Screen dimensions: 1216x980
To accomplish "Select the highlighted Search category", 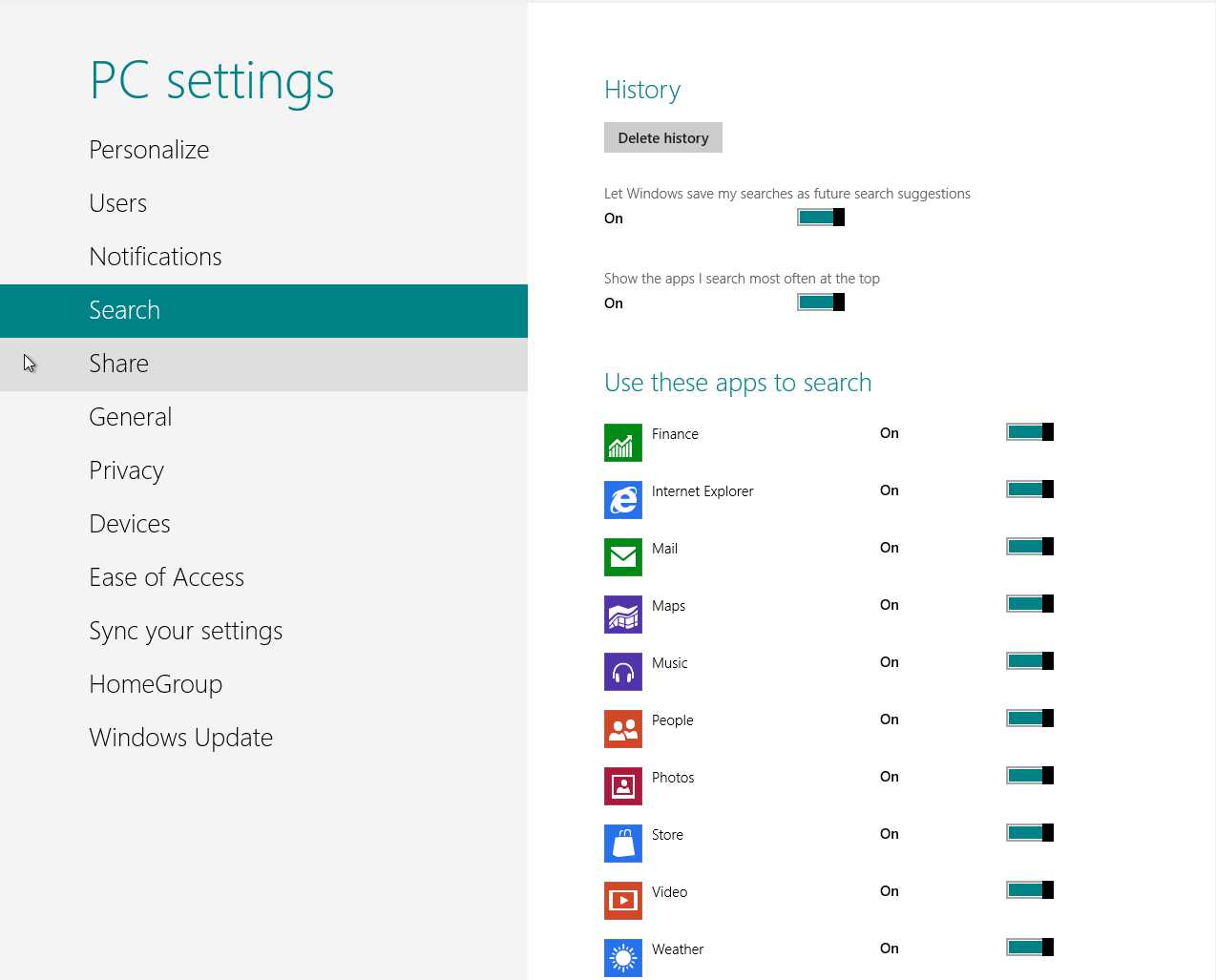I will click(263, 311).
